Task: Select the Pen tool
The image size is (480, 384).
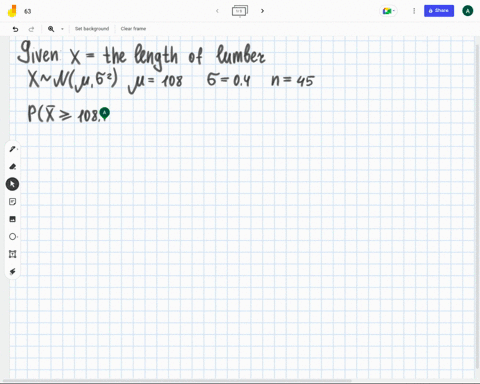Action: (12, 149)
